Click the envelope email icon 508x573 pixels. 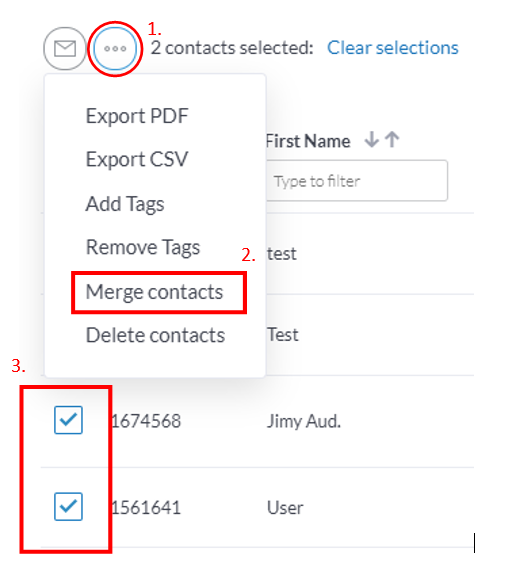point(65,49)
